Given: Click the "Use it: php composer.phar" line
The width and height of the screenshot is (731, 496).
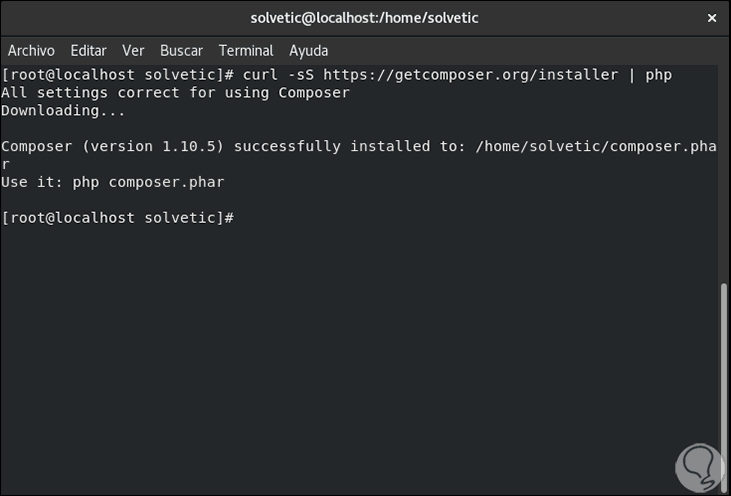Looking at the screenshot, I should tap(112, 182).
